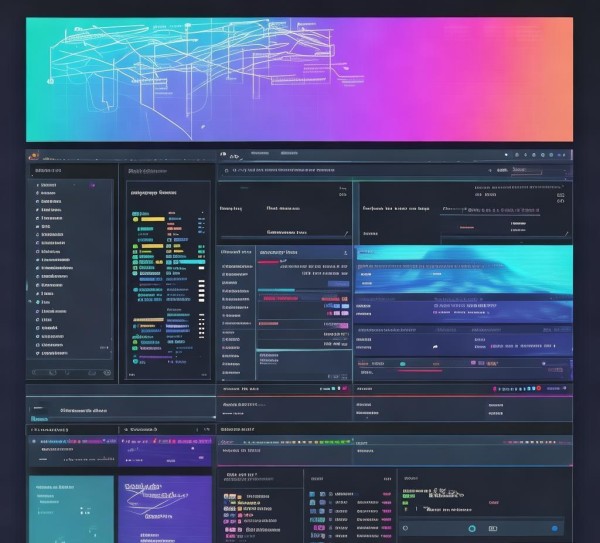Viewport: 600px width, 543px height.
Task: Click the first blue icon in the bottom list's second column
Action: 313,494
